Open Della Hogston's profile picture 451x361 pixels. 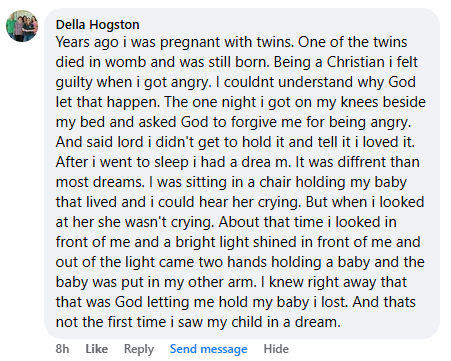[22, 26]
